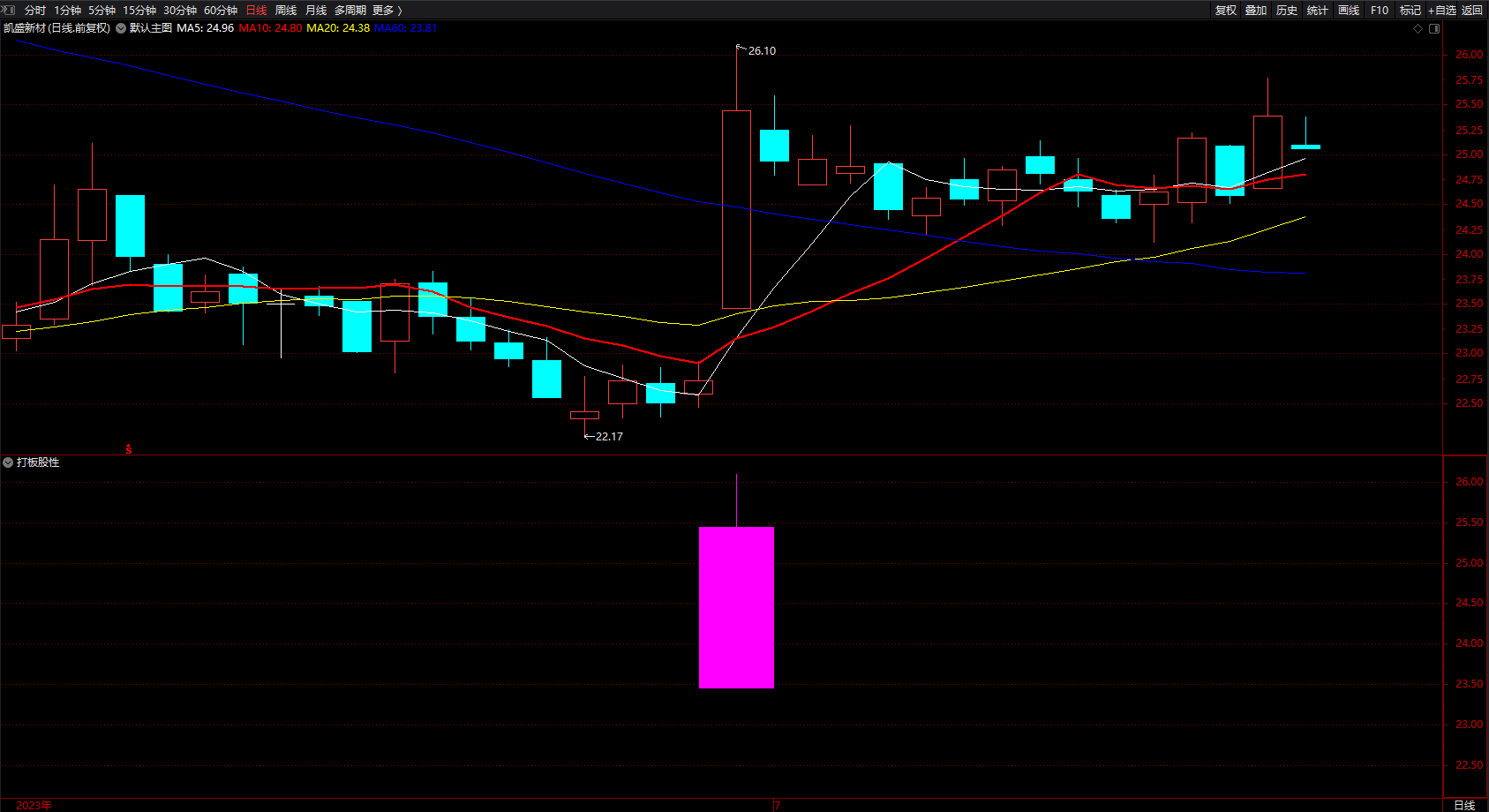
Task: Click the MA60: 23.81 label
Action: [x=405, y=28]
